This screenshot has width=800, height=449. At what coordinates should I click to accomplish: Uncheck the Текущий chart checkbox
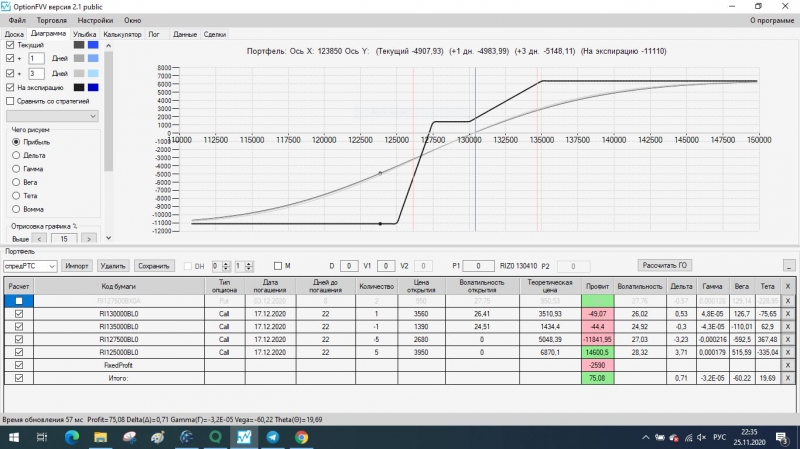(x=10, y=45)
